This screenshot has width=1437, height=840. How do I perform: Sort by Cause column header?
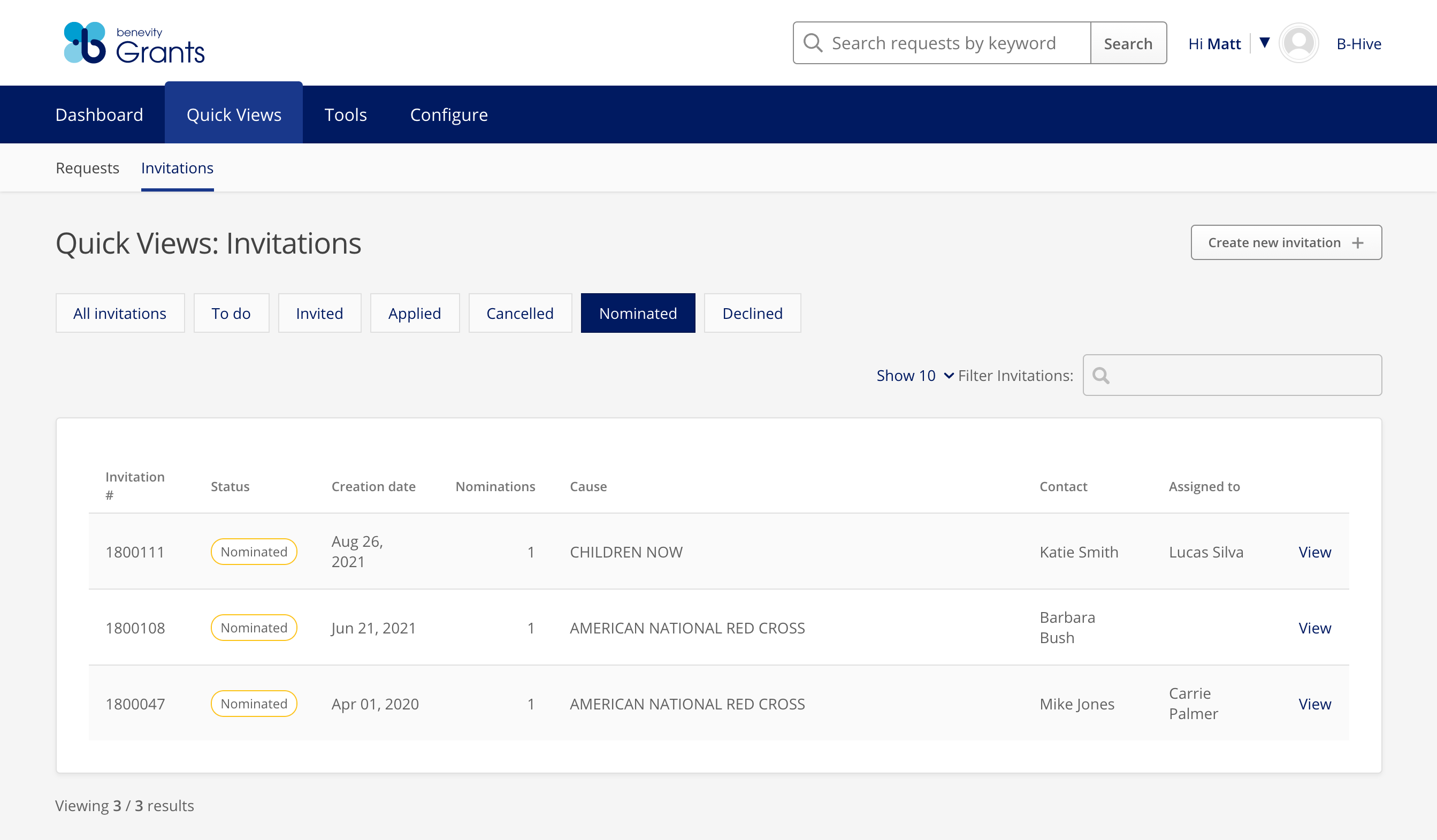click(x=588, y=486)
